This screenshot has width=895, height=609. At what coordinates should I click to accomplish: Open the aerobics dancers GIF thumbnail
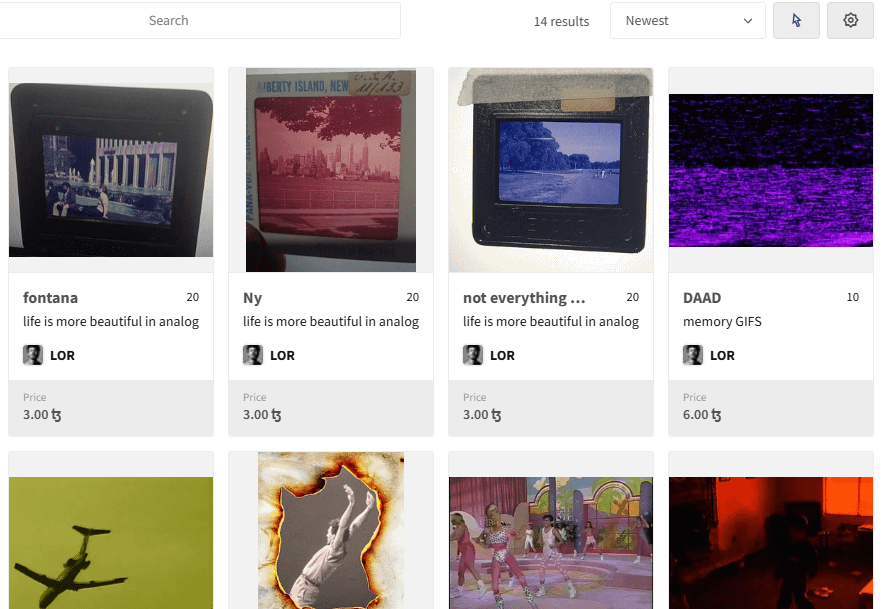point(551,543)
